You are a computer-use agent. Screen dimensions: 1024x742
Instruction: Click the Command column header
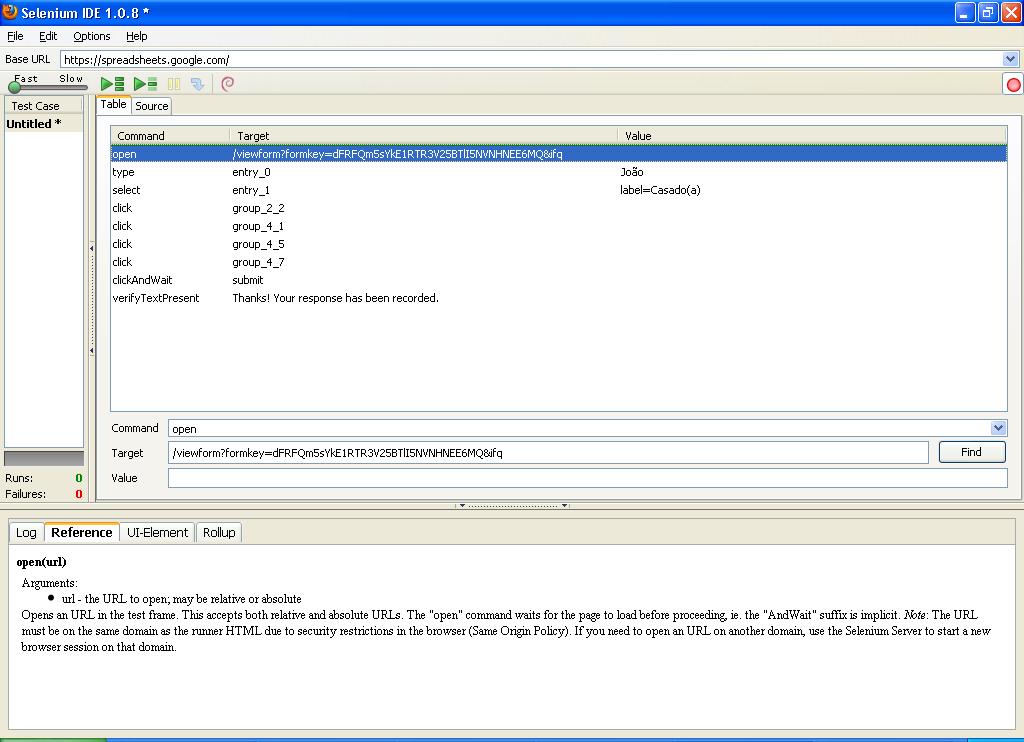click(170, 136)
